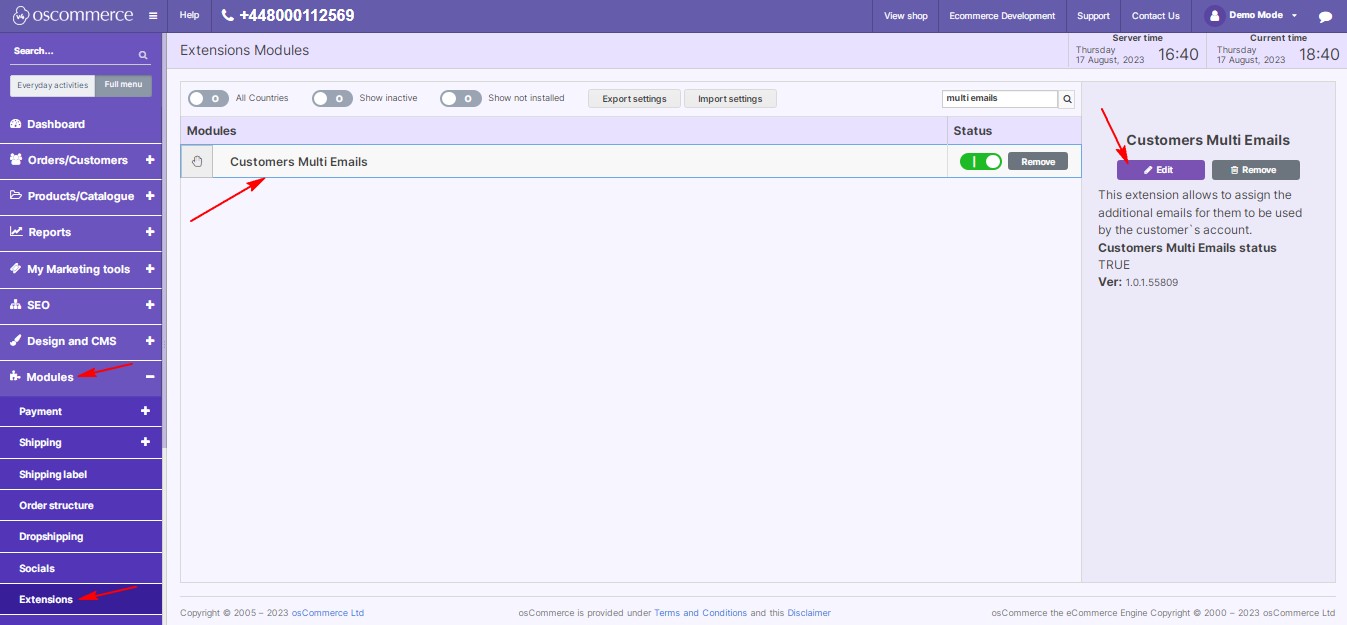Click the oscommerce logo
The image size is (1347, 625).
point(72,15)
